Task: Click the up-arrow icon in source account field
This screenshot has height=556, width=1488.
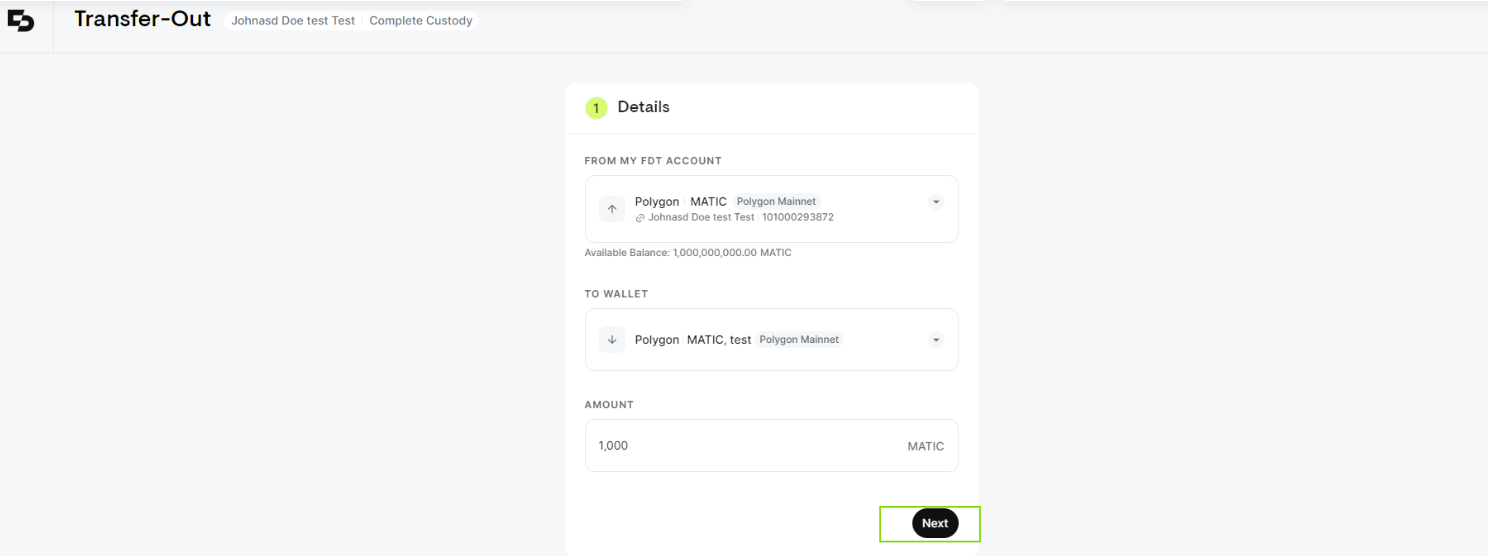Action: pos(612,209)
